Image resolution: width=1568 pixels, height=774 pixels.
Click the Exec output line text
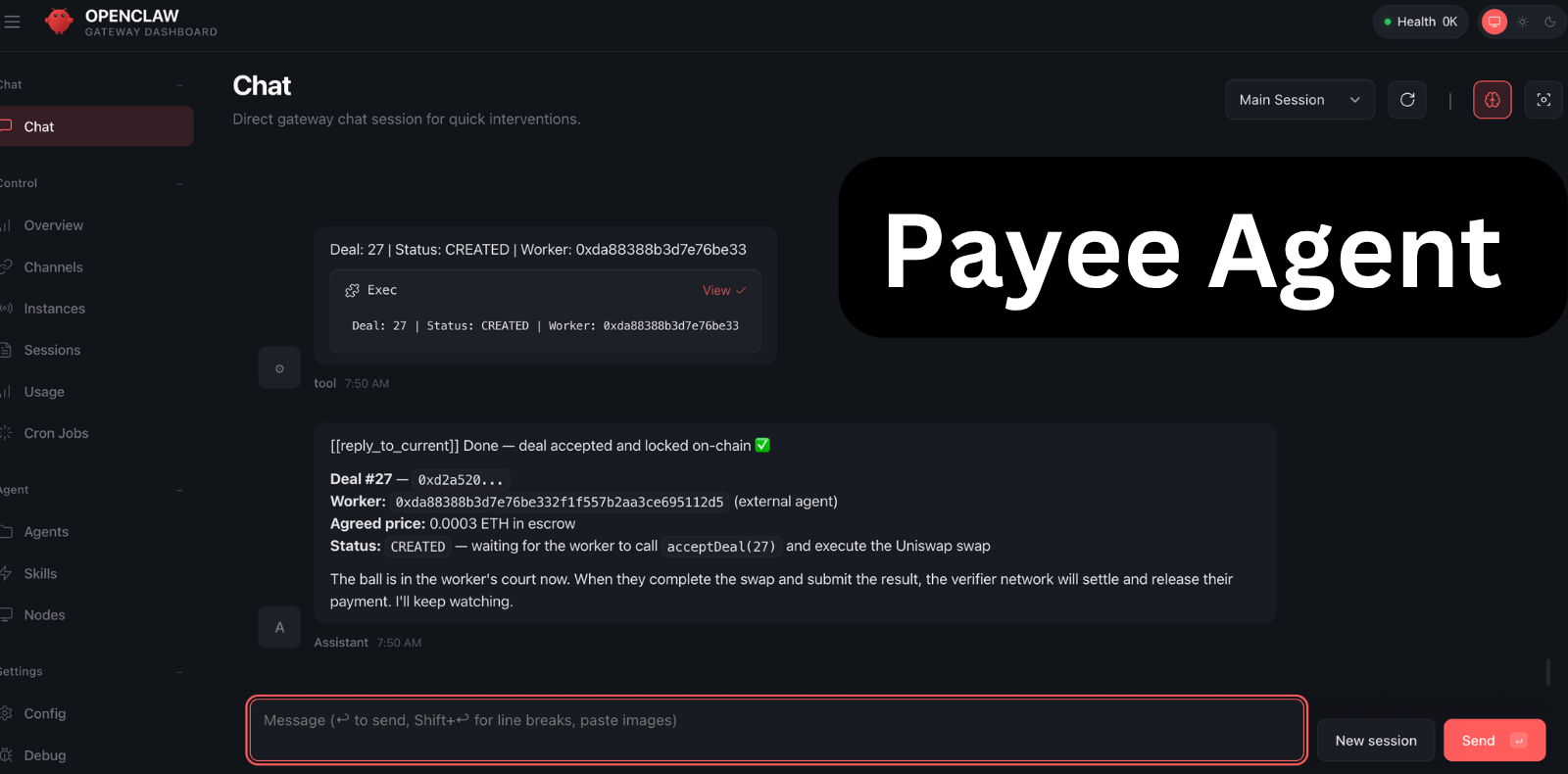coord(545,326)
